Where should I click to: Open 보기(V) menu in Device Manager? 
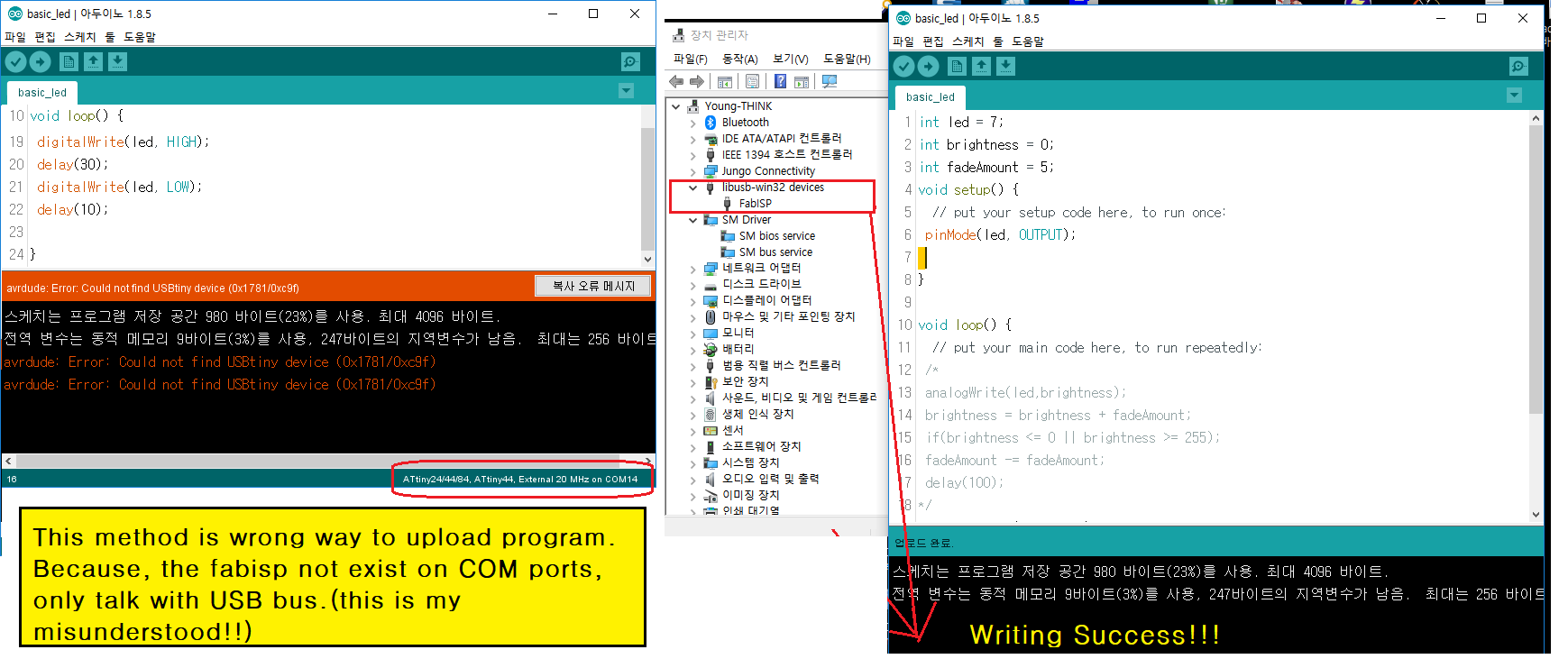click(x=790, y=59)
